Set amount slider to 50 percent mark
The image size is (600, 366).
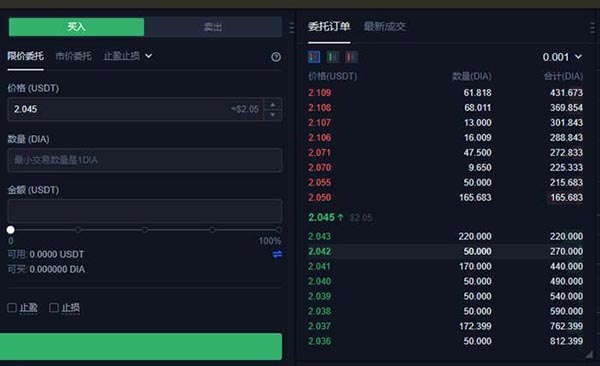(145, 230)
